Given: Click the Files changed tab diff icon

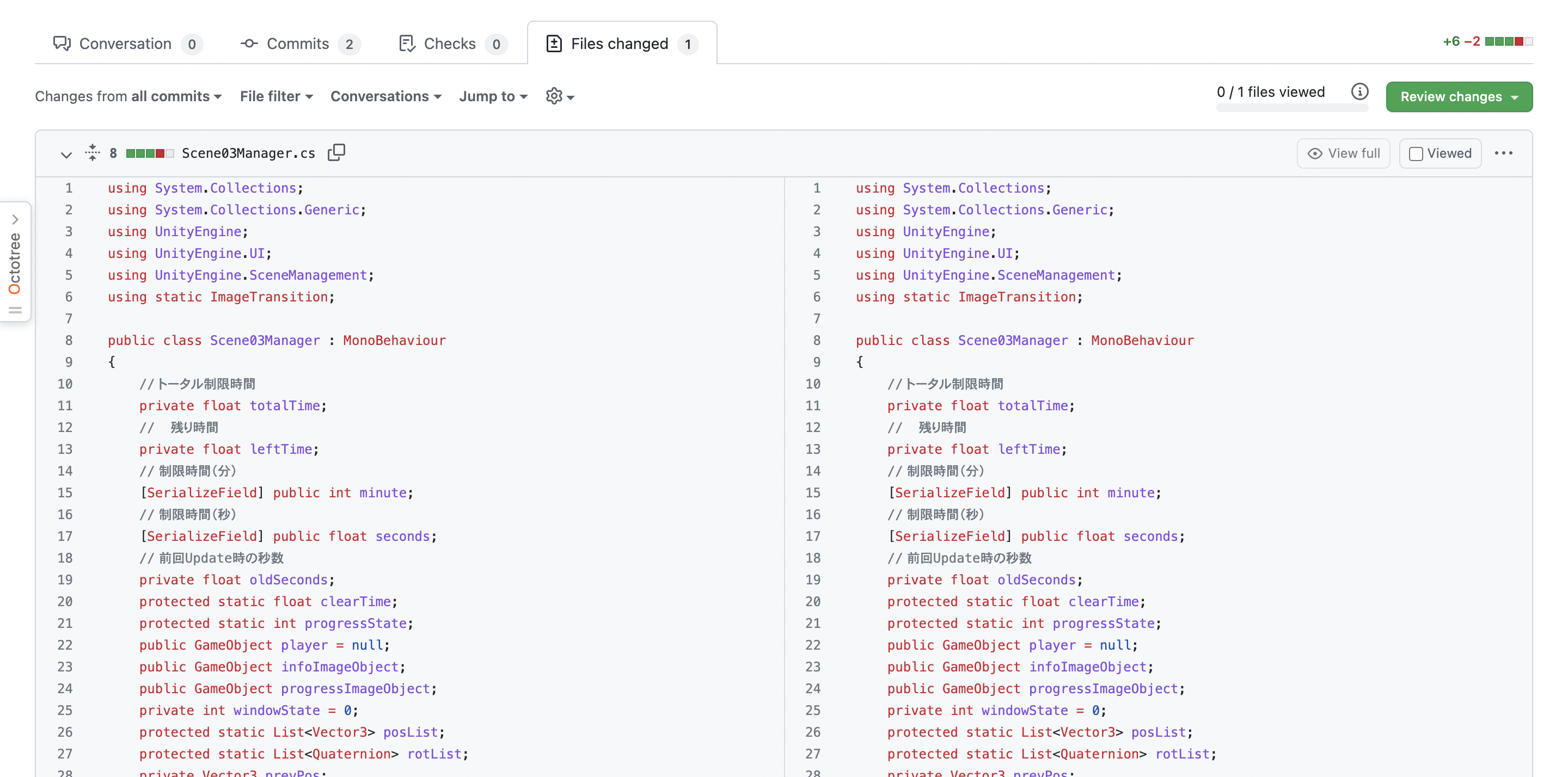Looking at the screenshot, I should (554, 44).
